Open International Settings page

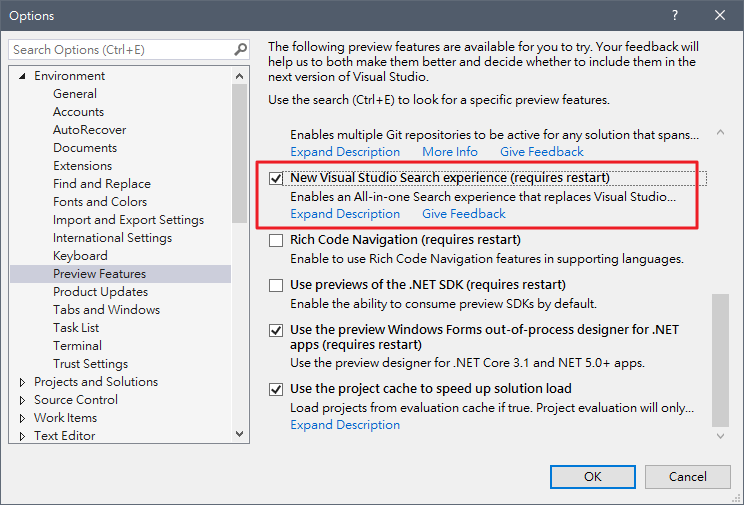click(112, 238)
